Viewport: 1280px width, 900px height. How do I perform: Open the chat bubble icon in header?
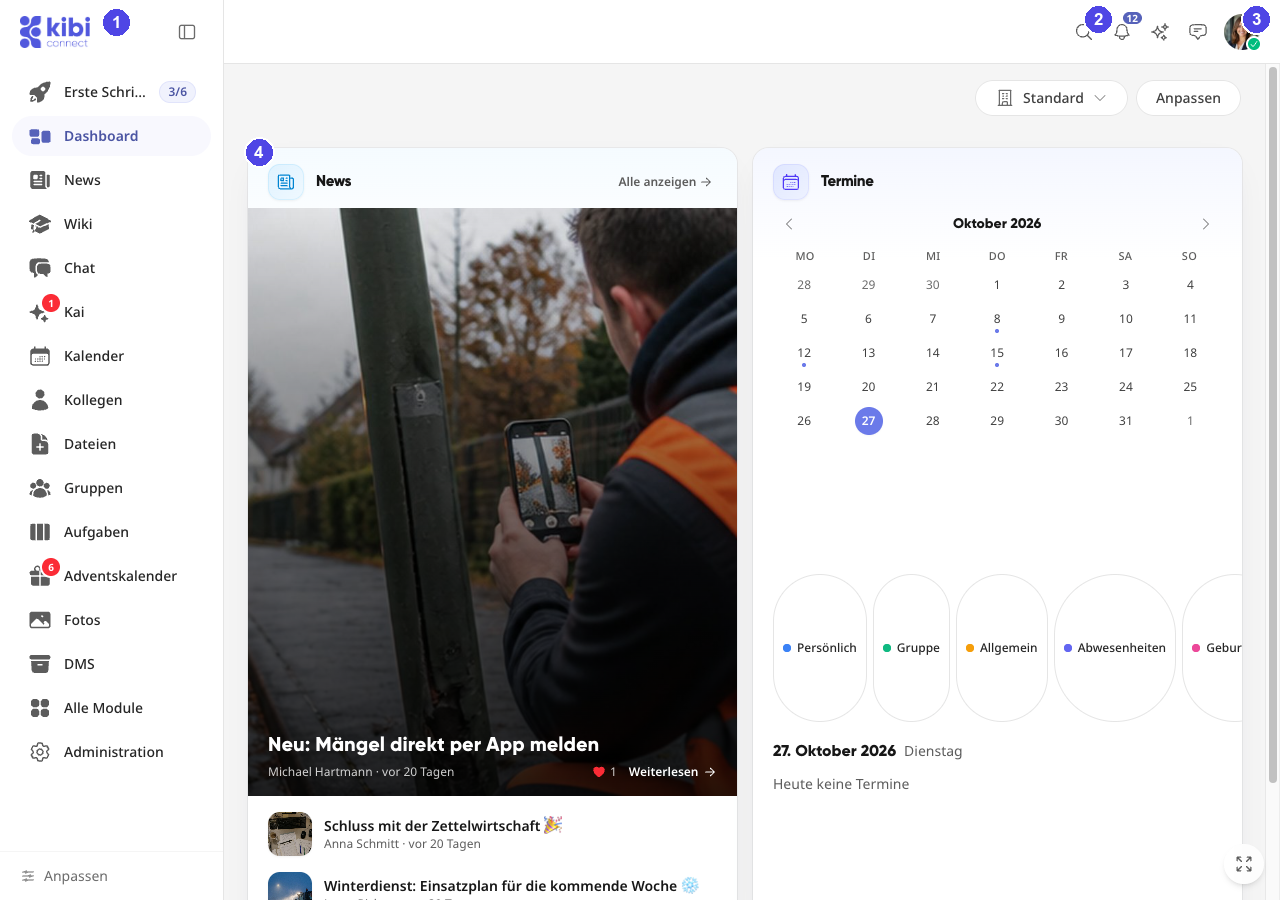1198,32
